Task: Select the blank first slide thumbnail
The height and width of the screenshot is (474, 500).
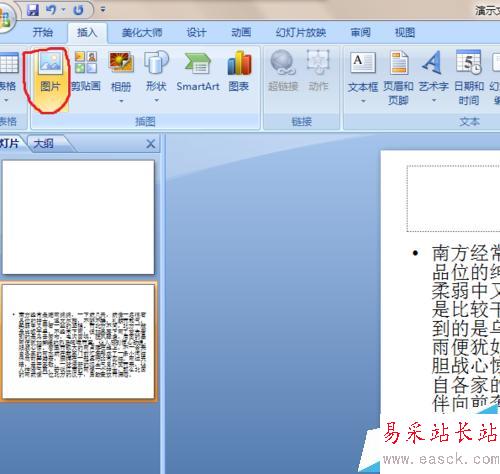Action: pos(78,217)
